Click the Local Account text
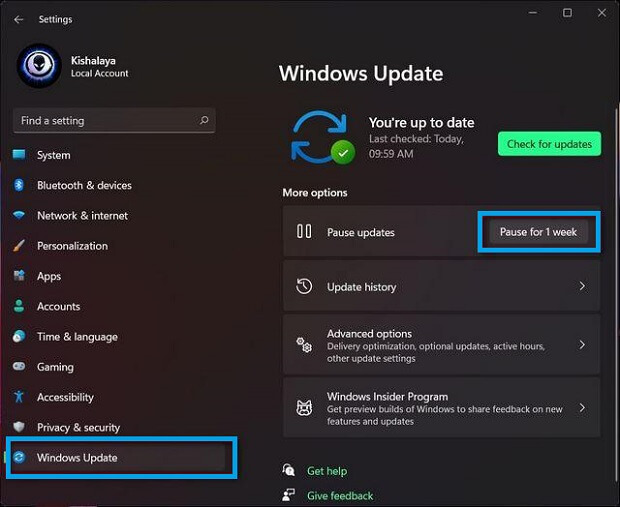This screenshot has width=620, height=507. tap(100, 74)
